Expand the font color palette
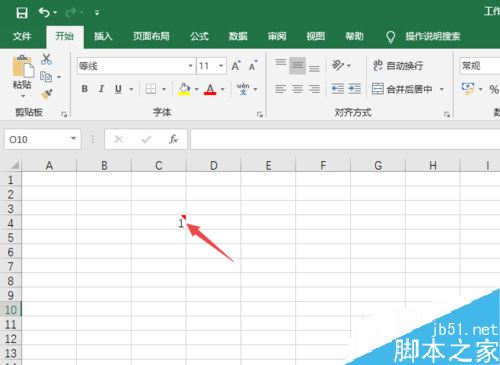 click(x=223, y=89)
